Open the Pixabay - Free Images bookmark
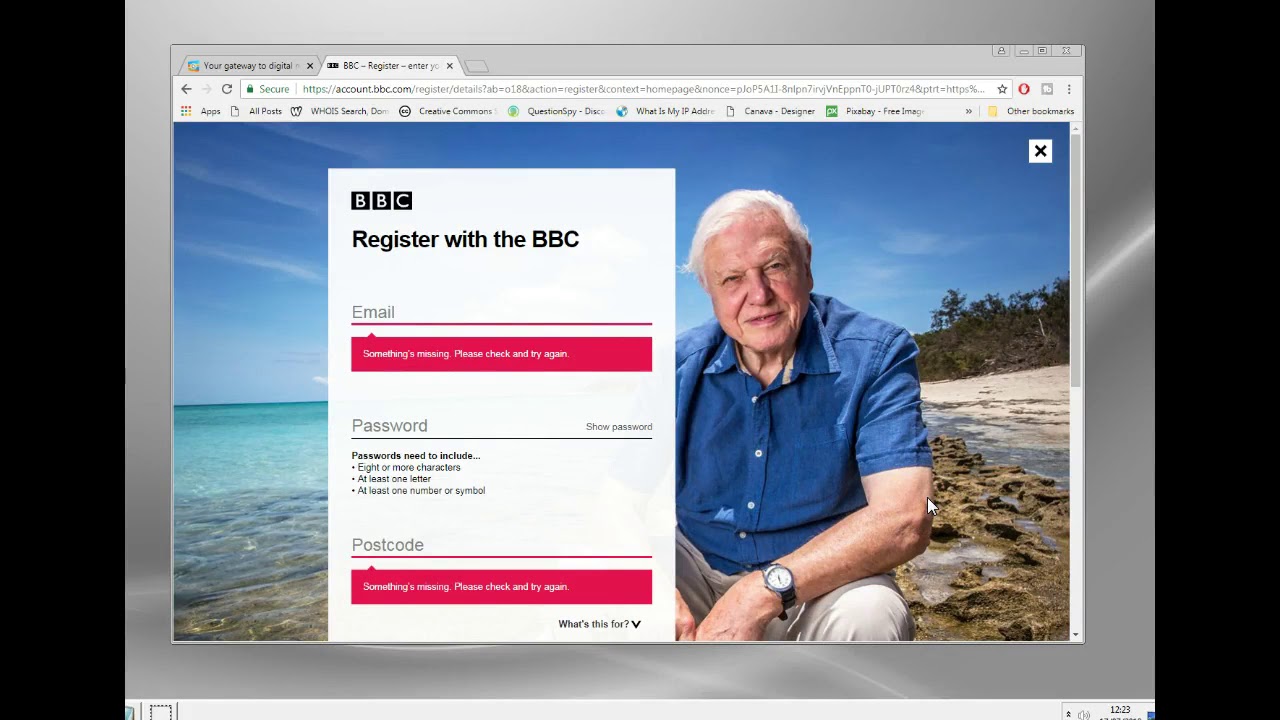 875,111
